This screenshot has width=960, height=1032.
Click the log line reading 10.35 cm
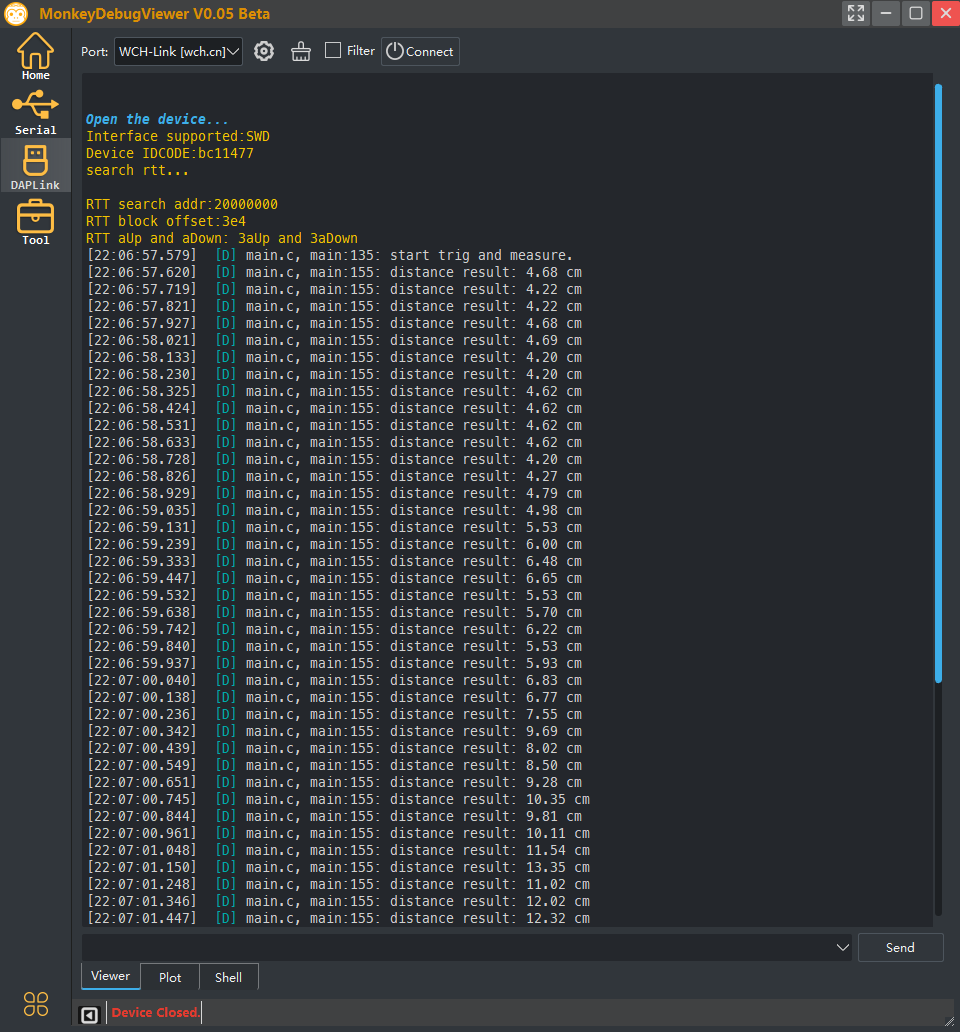tap(338, 800)
